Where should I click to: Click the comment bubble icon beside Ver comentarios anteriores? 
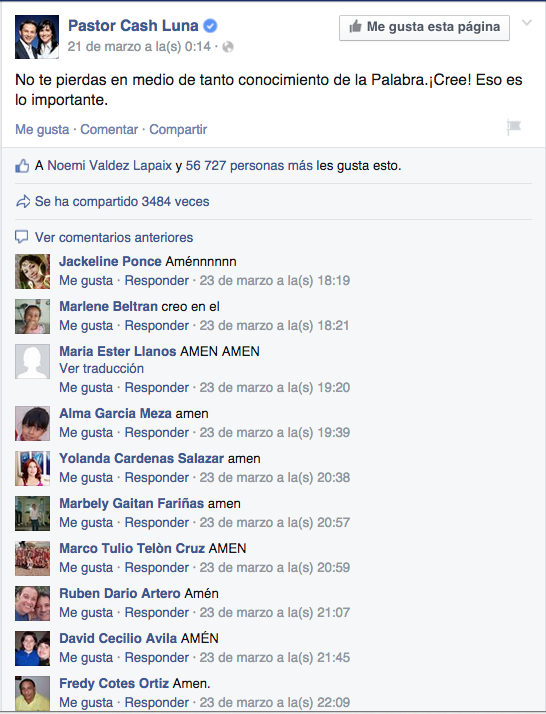point(21,237)
